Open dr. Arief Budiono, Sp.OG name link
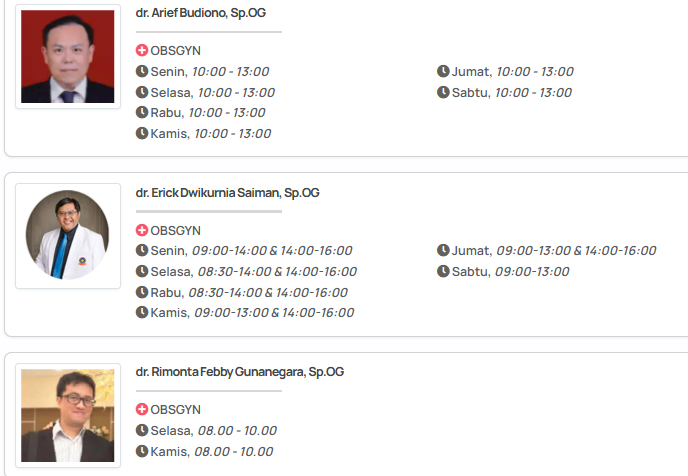688x476 pixels. point(201,13)
